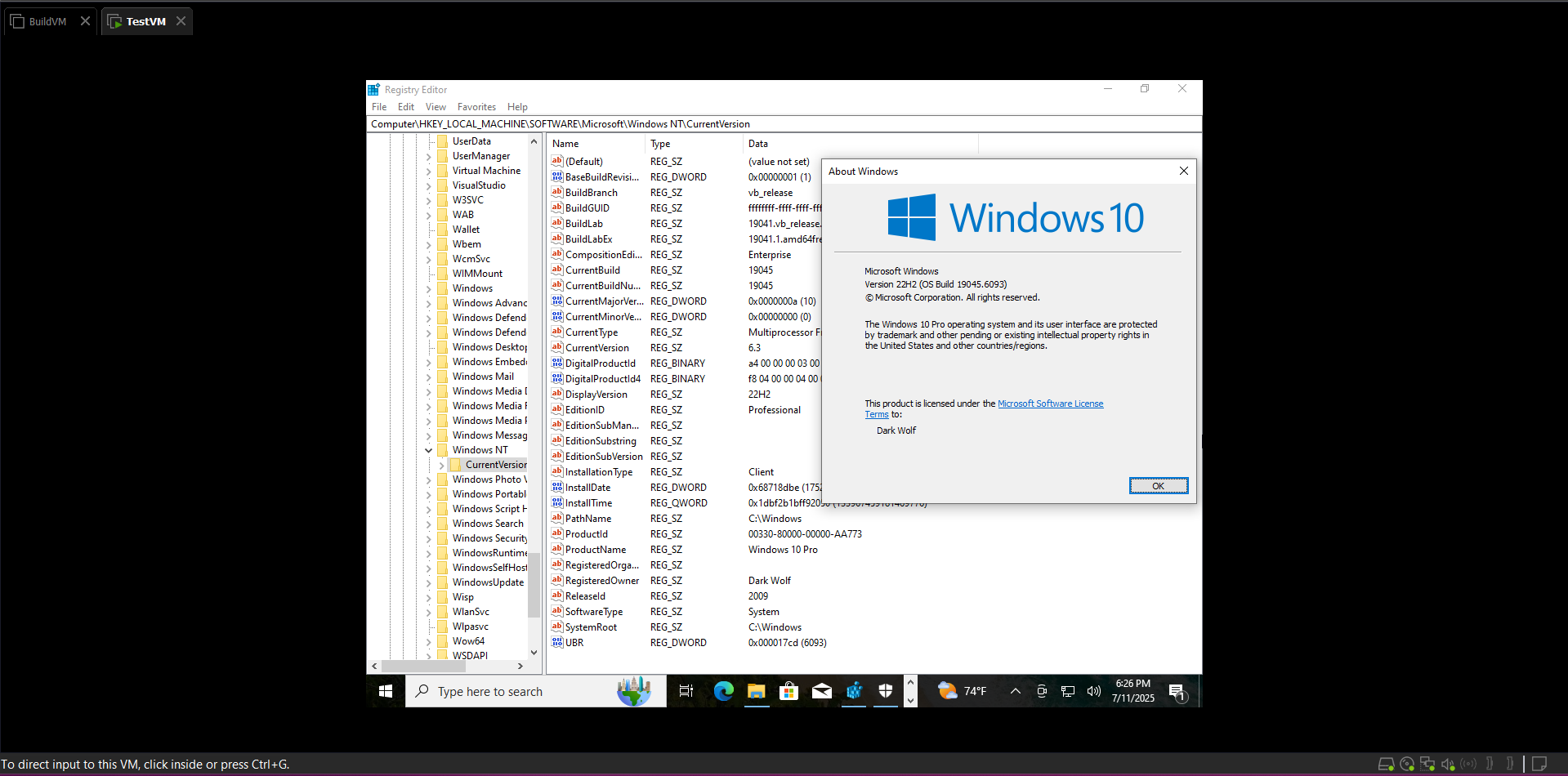This screenshot has width=1568, height=776.
Task: Click the taskbar clock showing 6:26 PM
Action: [1133, 691]
